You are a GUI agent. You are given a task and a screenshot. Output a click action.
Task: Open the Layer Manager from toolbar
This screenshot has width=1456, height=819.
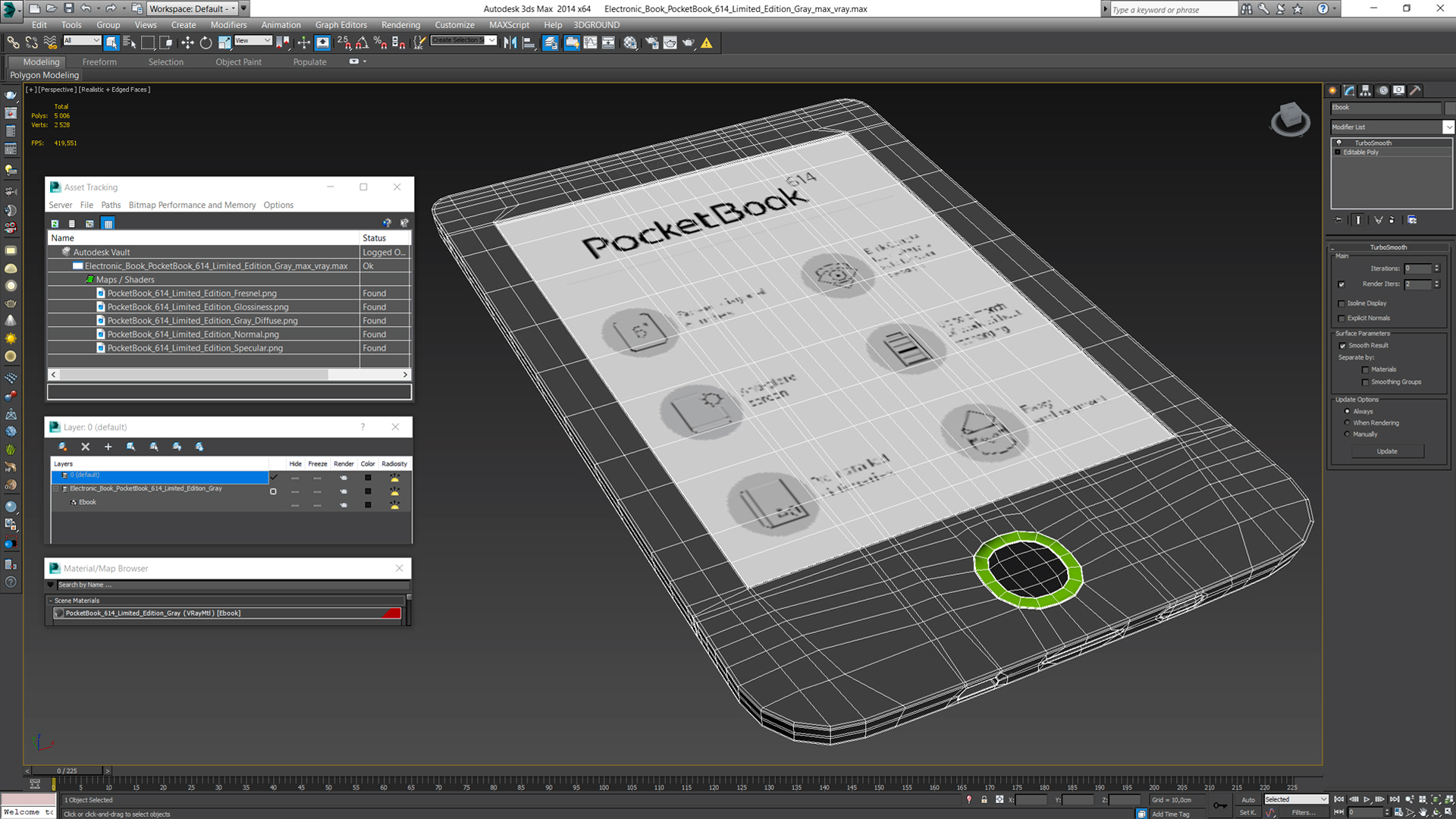click(551, 42)
